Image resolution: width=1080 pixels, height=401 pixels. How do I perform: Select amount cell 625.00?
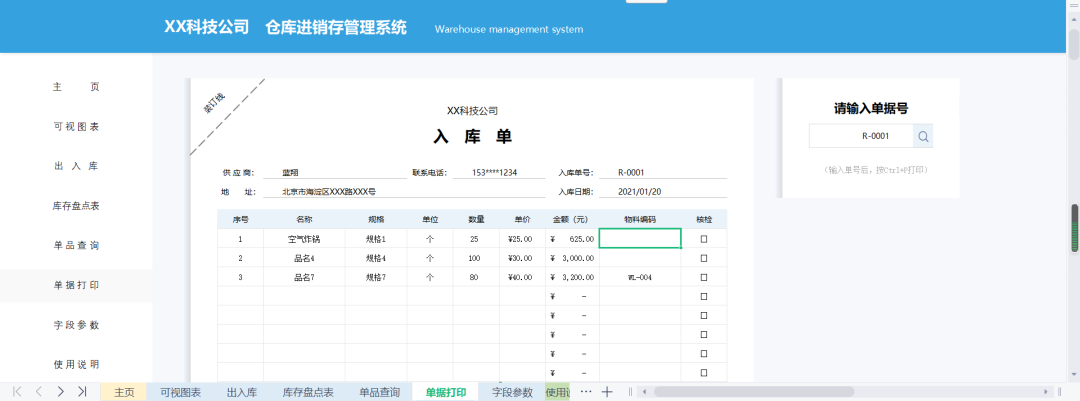point(572,239)
